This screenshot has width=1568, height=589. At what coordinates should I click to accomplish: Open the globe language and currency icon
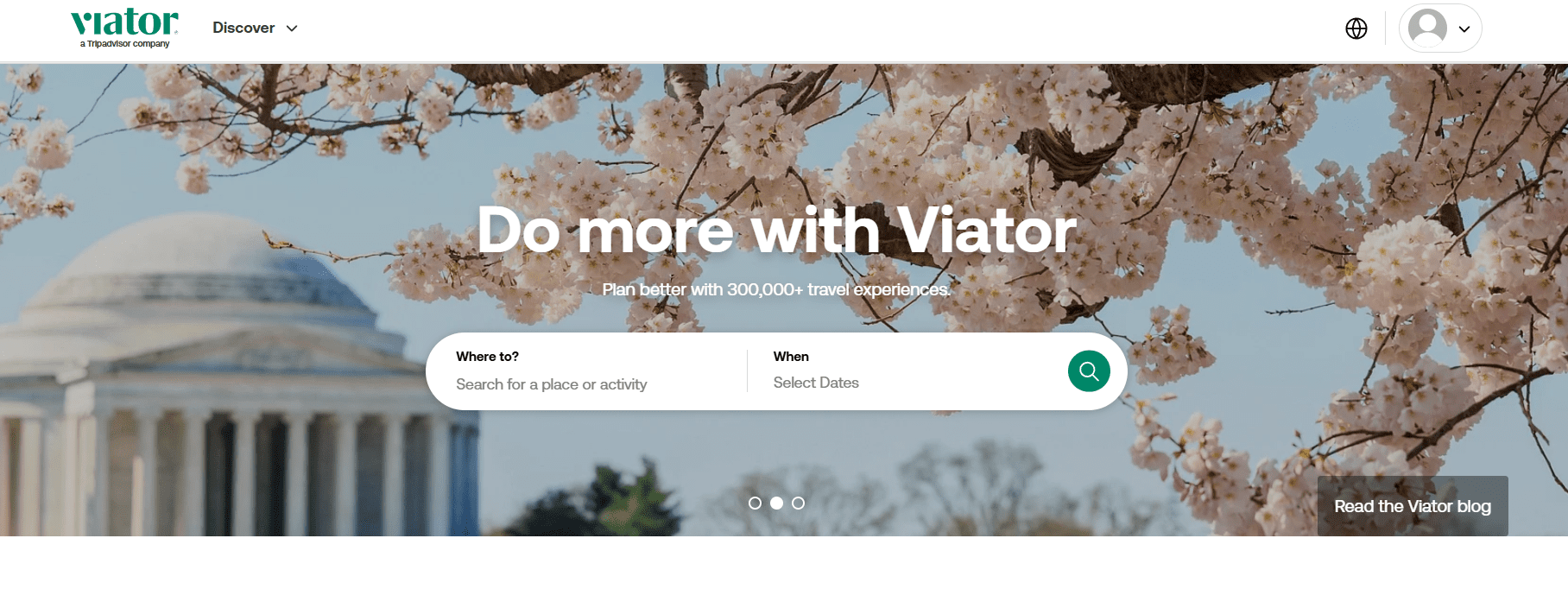click(1356, 28)
